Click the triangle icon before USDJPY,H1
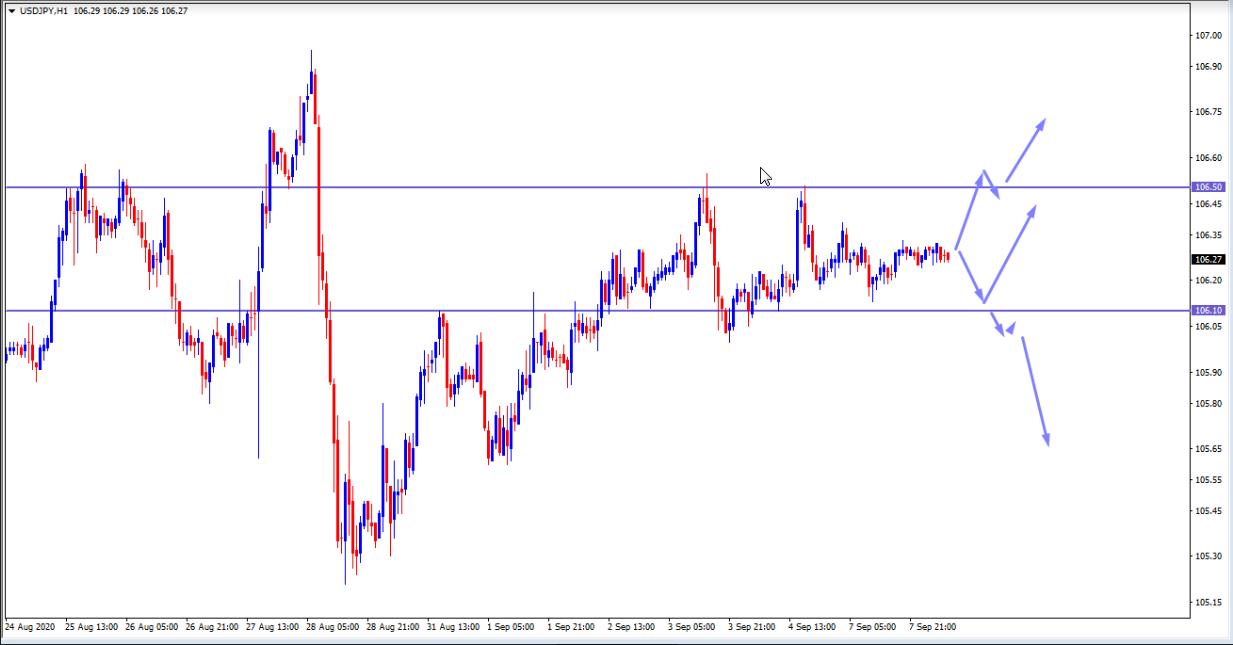 click(11, 11)
